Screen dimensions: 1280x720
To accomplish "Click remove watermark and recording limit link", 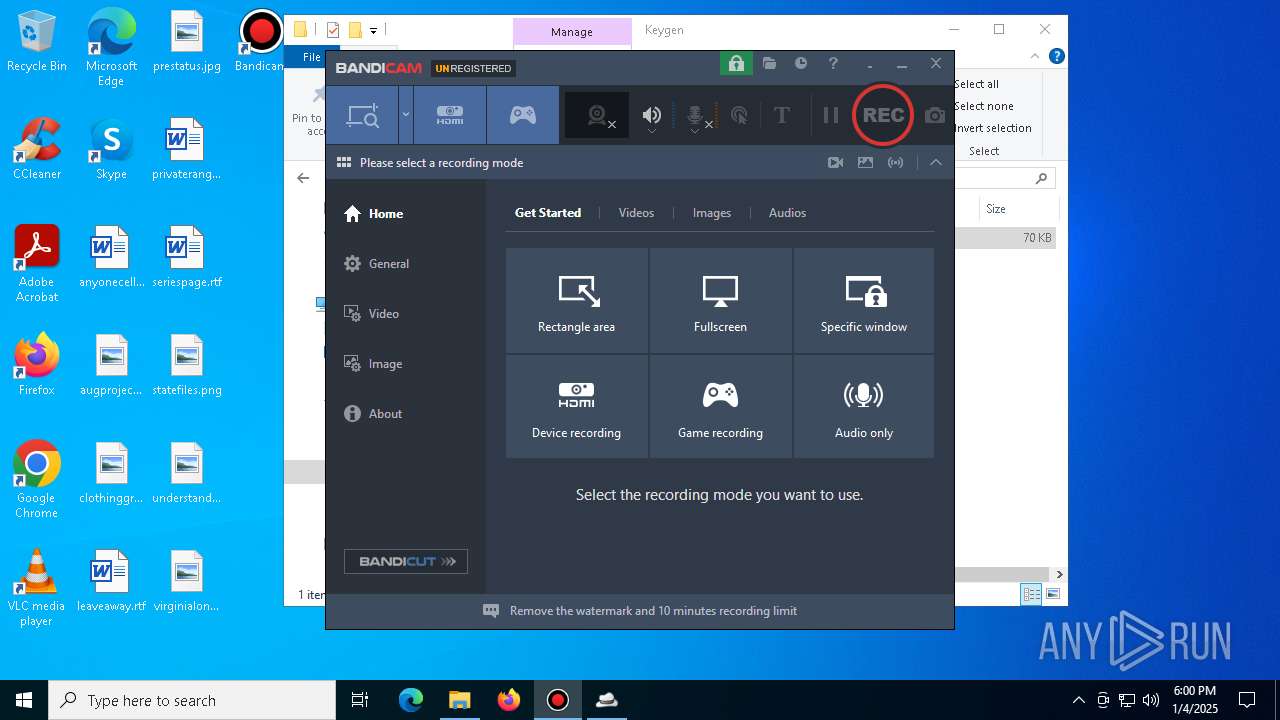I will pyautogui.click(x=653, y=610).
